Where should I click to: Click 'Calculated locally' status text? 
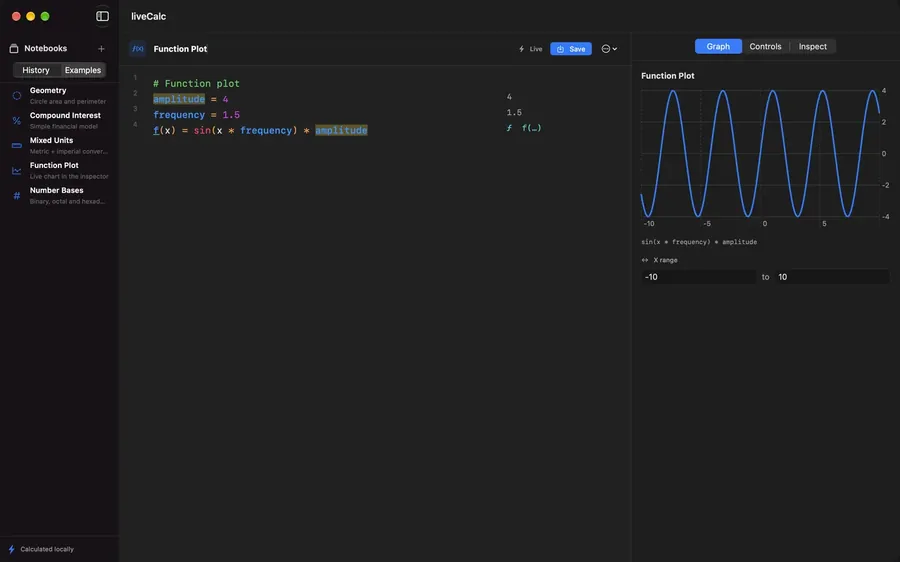point(47,549)
